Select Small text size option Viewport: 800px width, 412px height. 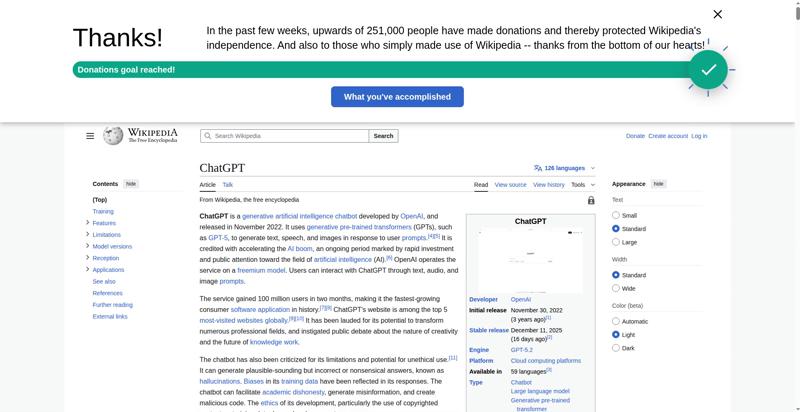pos(616,215)
